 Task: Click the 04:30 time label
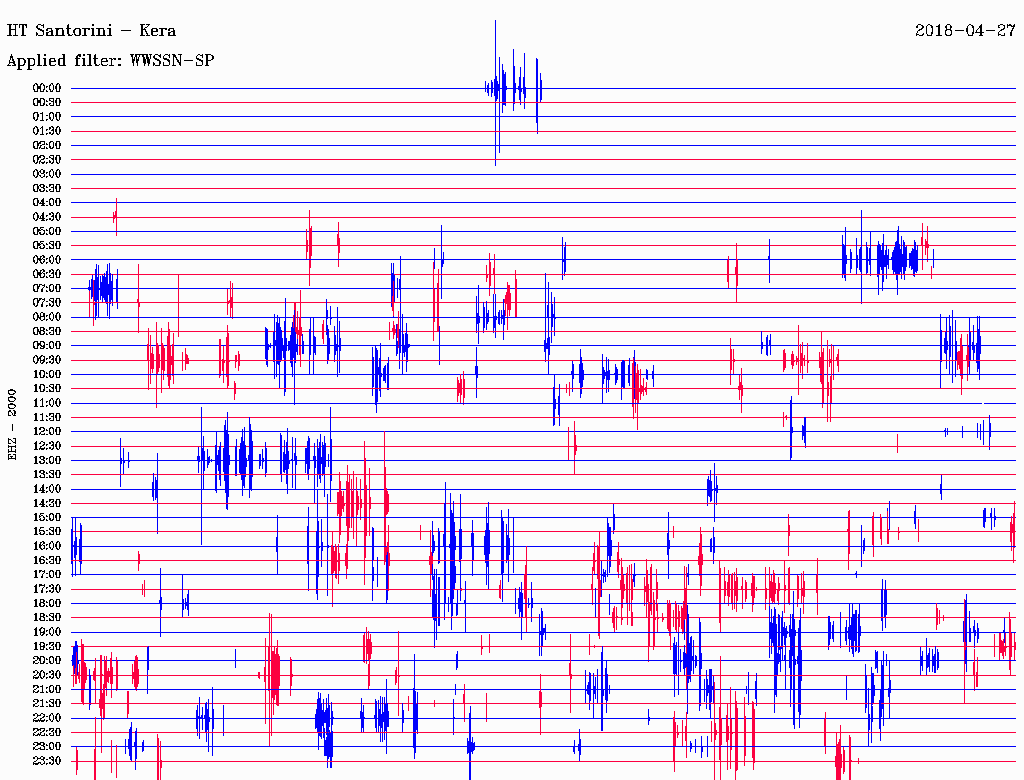tap(47, 217)
